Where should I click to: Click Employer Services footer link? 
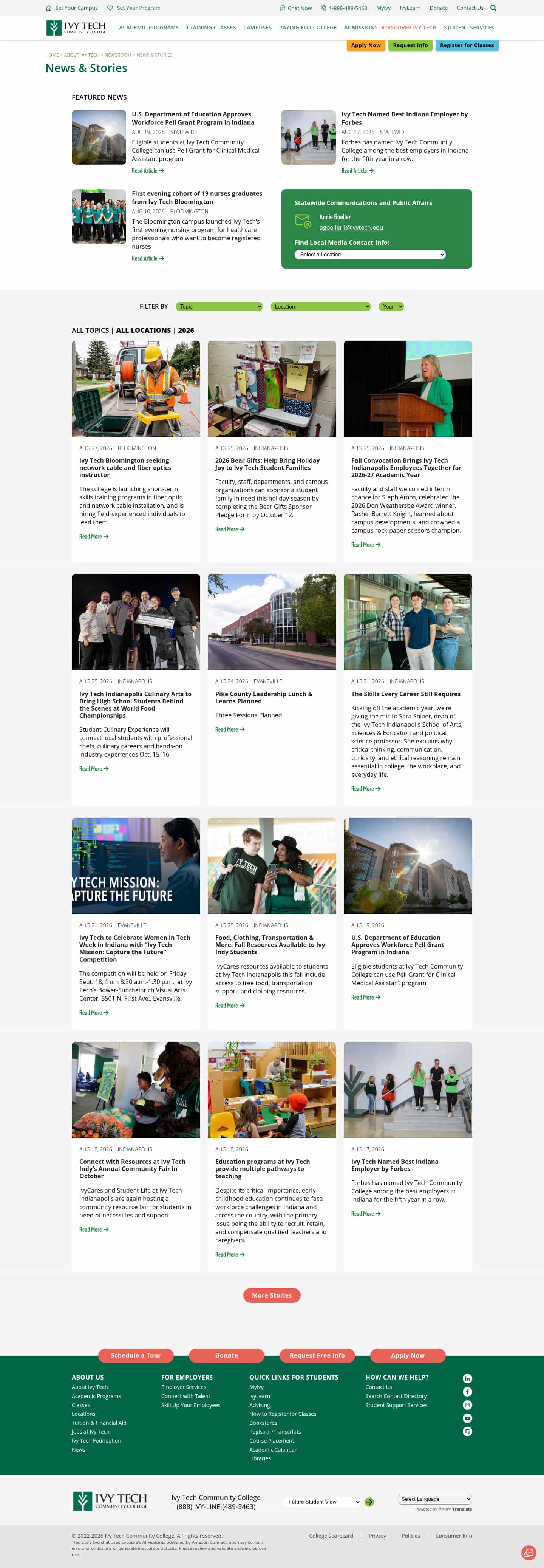(184, 1387)
